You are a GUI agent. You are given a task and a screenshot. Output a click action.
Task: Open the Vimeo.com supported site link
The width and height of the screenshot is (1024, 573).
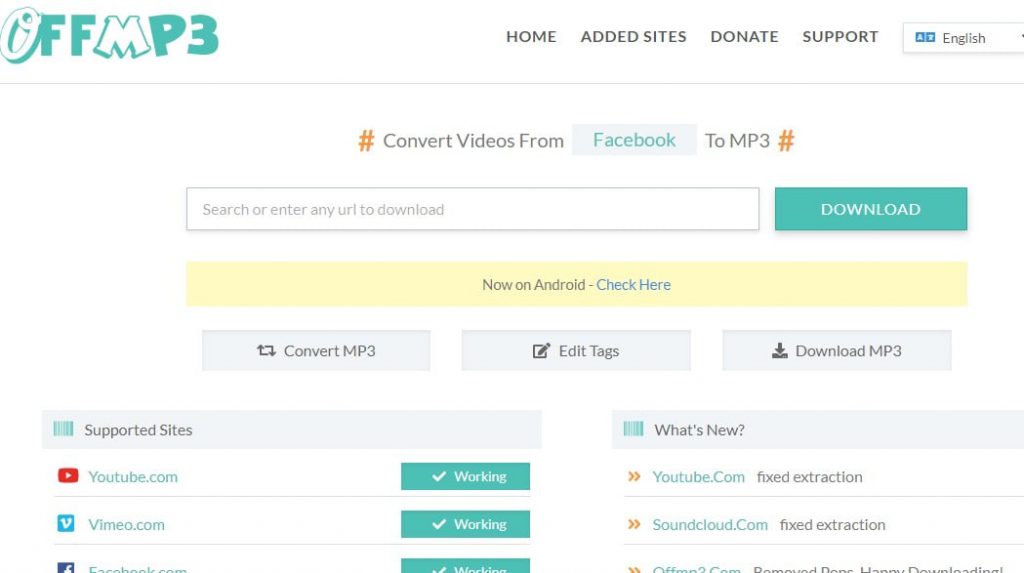(127, 525)
